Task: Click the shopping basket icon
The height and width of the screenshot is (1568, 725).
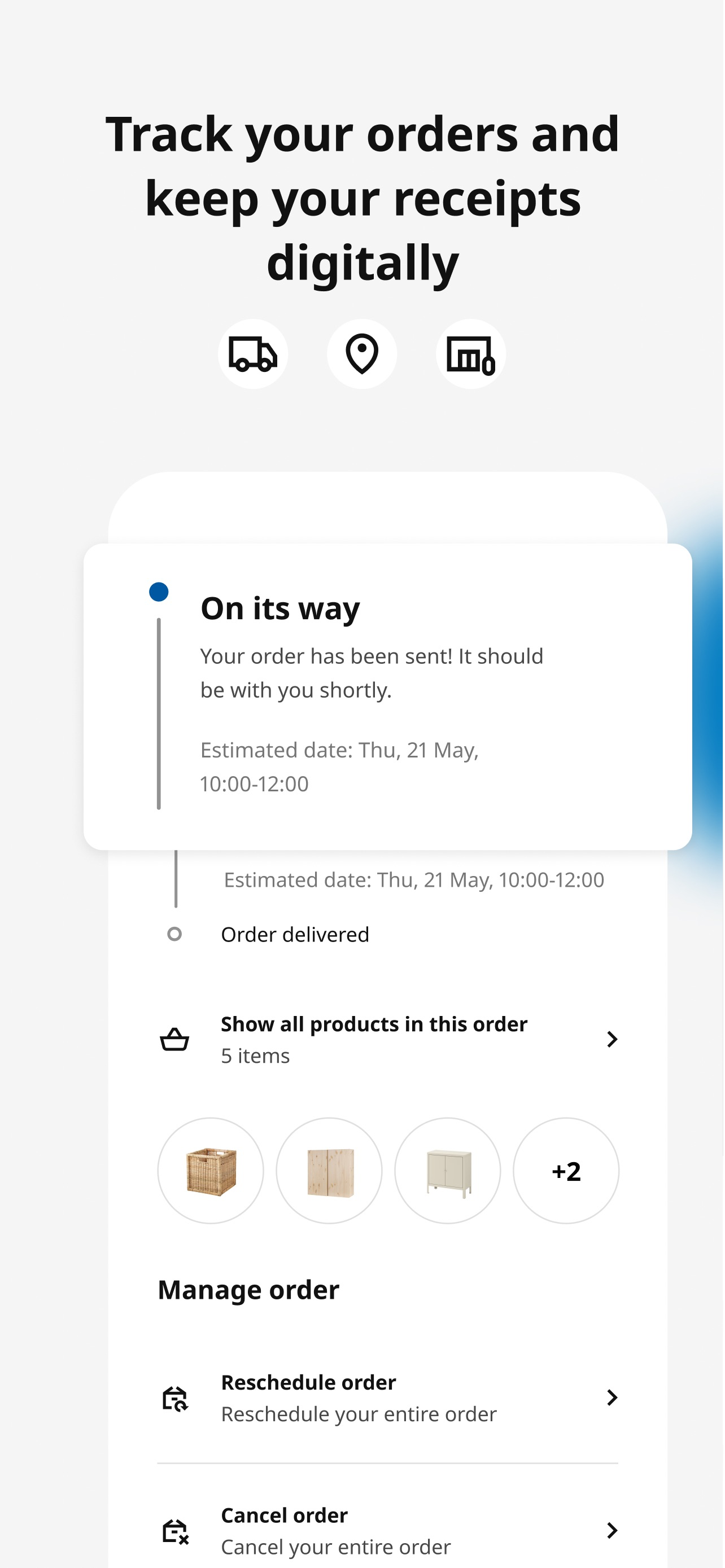Action: 174,1039
